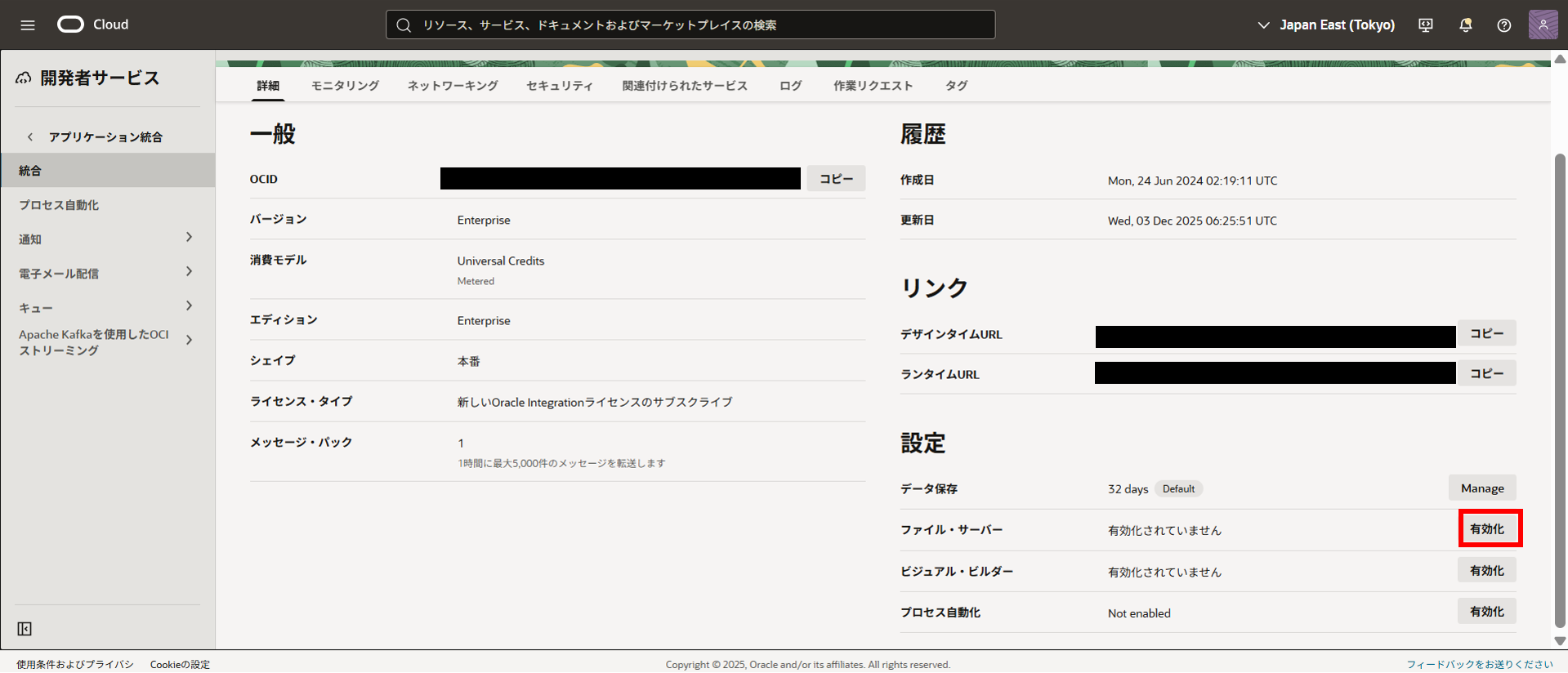Click the Developer Services cloud icon
The image size is (1568, 673).
click(24, 78)
